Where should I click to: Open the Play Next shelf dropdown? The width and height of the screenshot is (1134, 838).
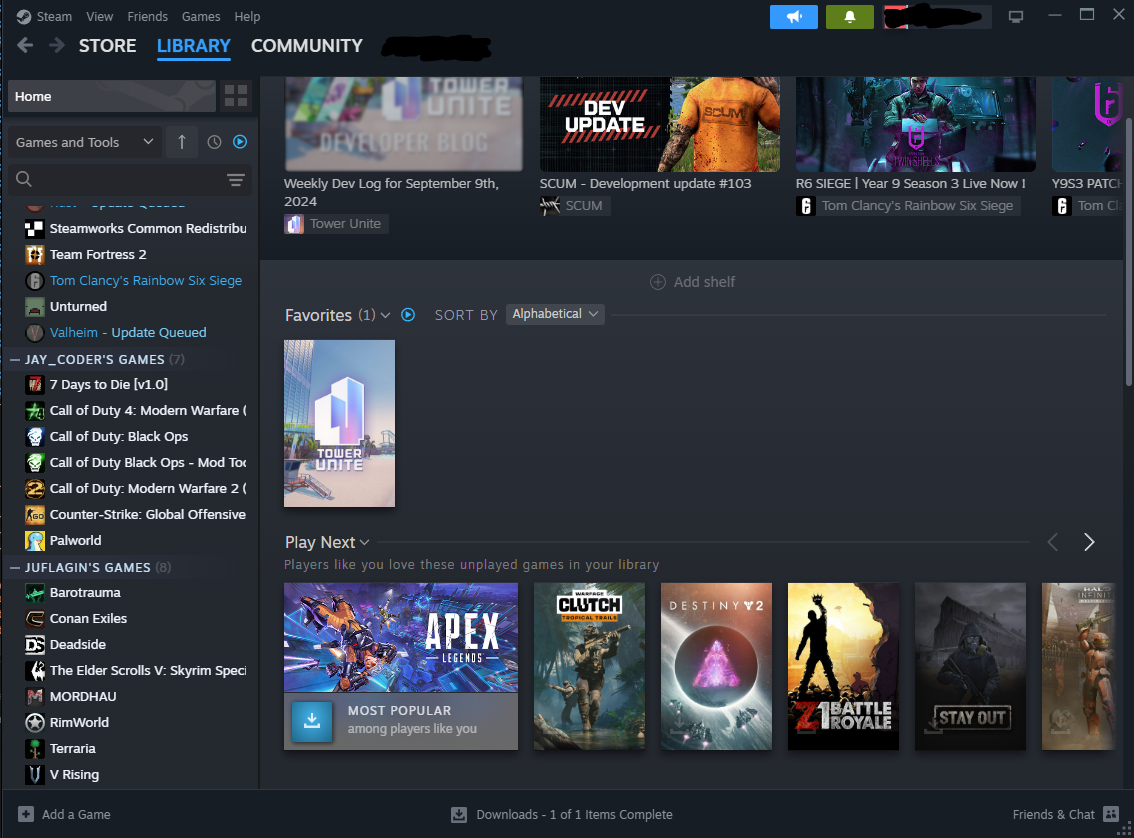pos(364,542)
